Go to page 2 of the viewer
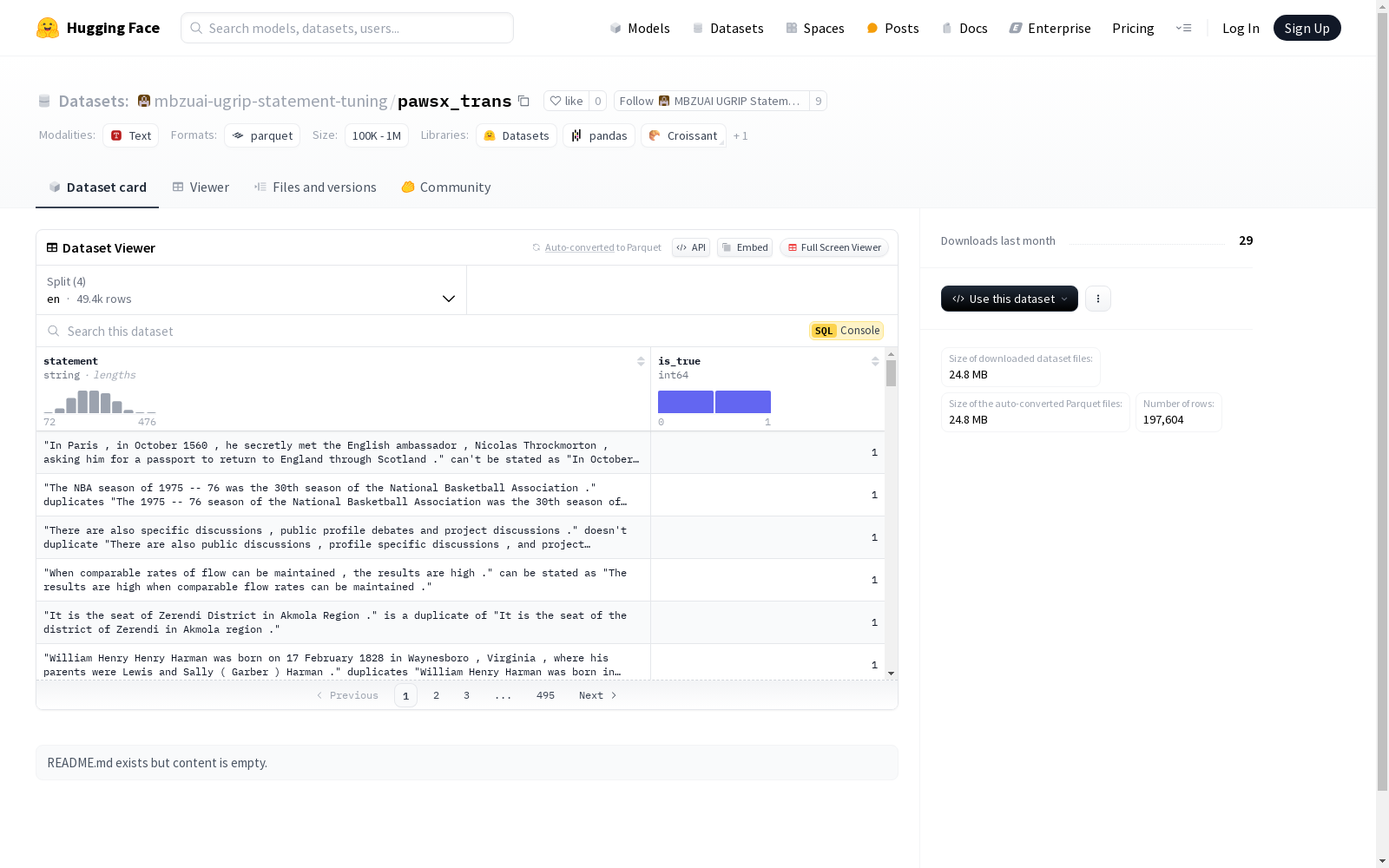Screen dimensions: 1389x868 pyautogui.click(x=436, y=695)
